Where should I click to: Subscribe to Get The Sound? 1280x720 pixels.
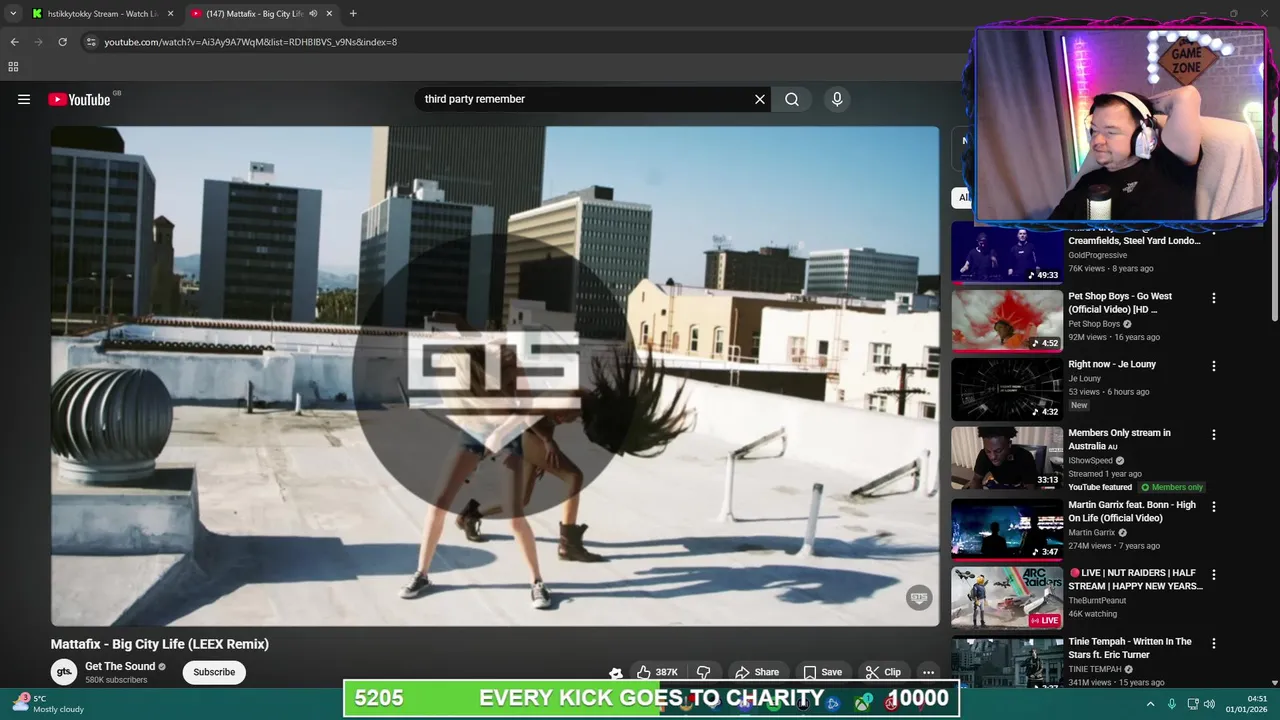(214, 672)
